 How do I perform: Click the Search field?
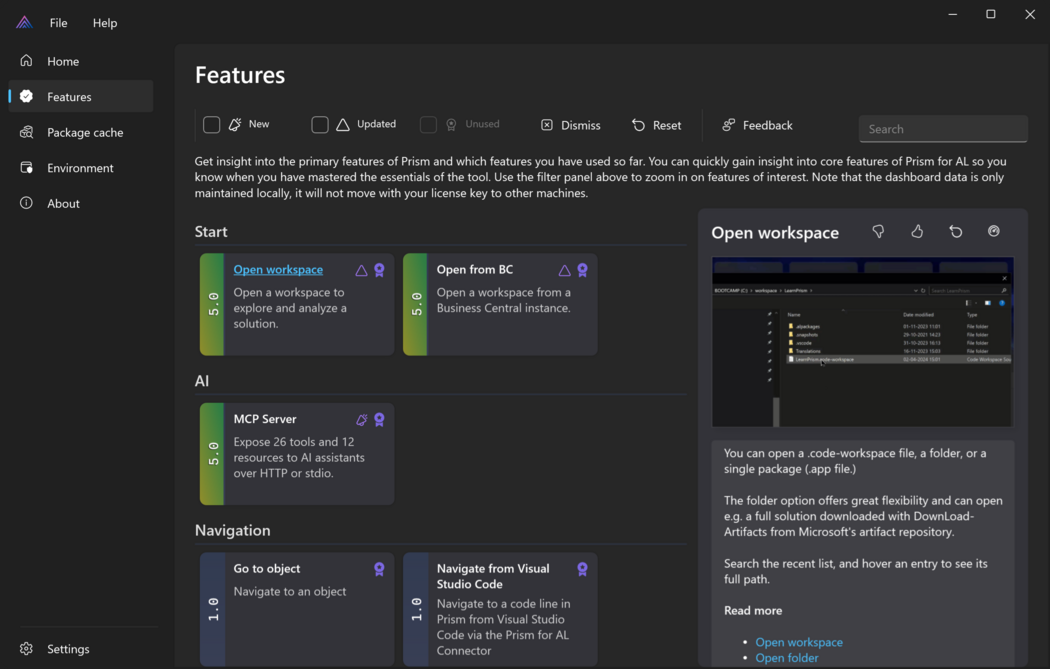943,129
